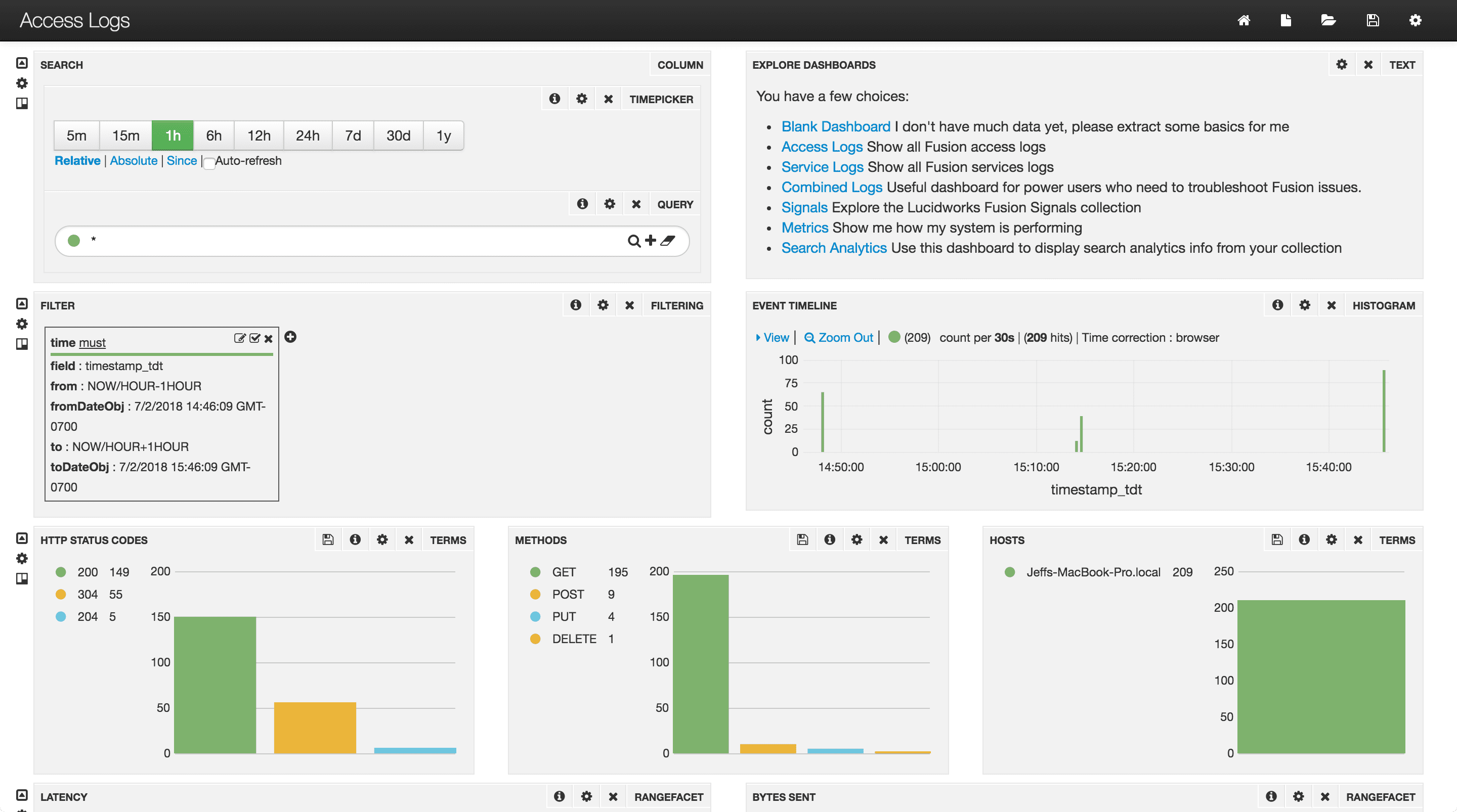The height and width of the screenshot is (812, 1457).
Task: Select the 1h time range button
Action: pos(172,135)
